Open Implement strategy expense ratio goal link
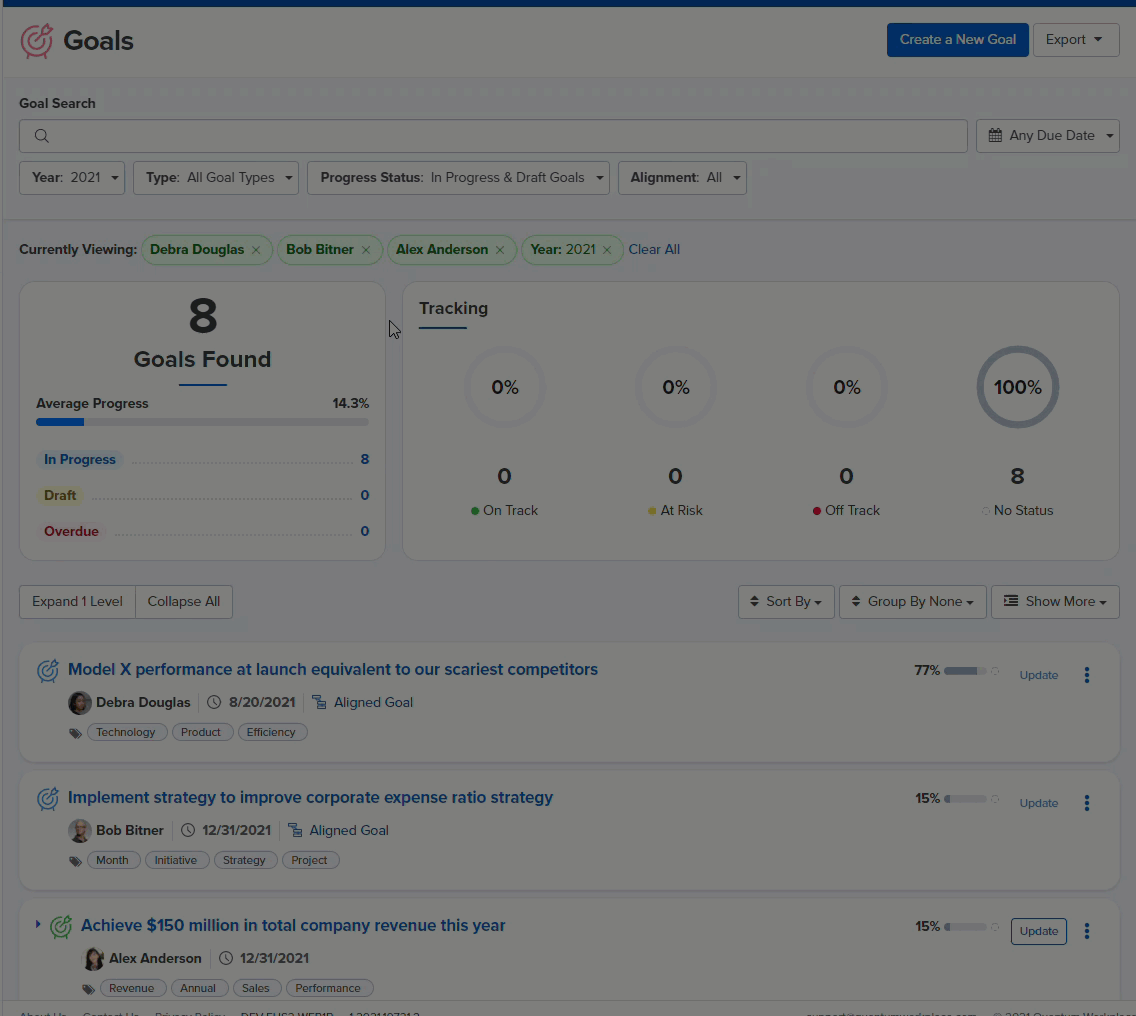 (310, 797)
